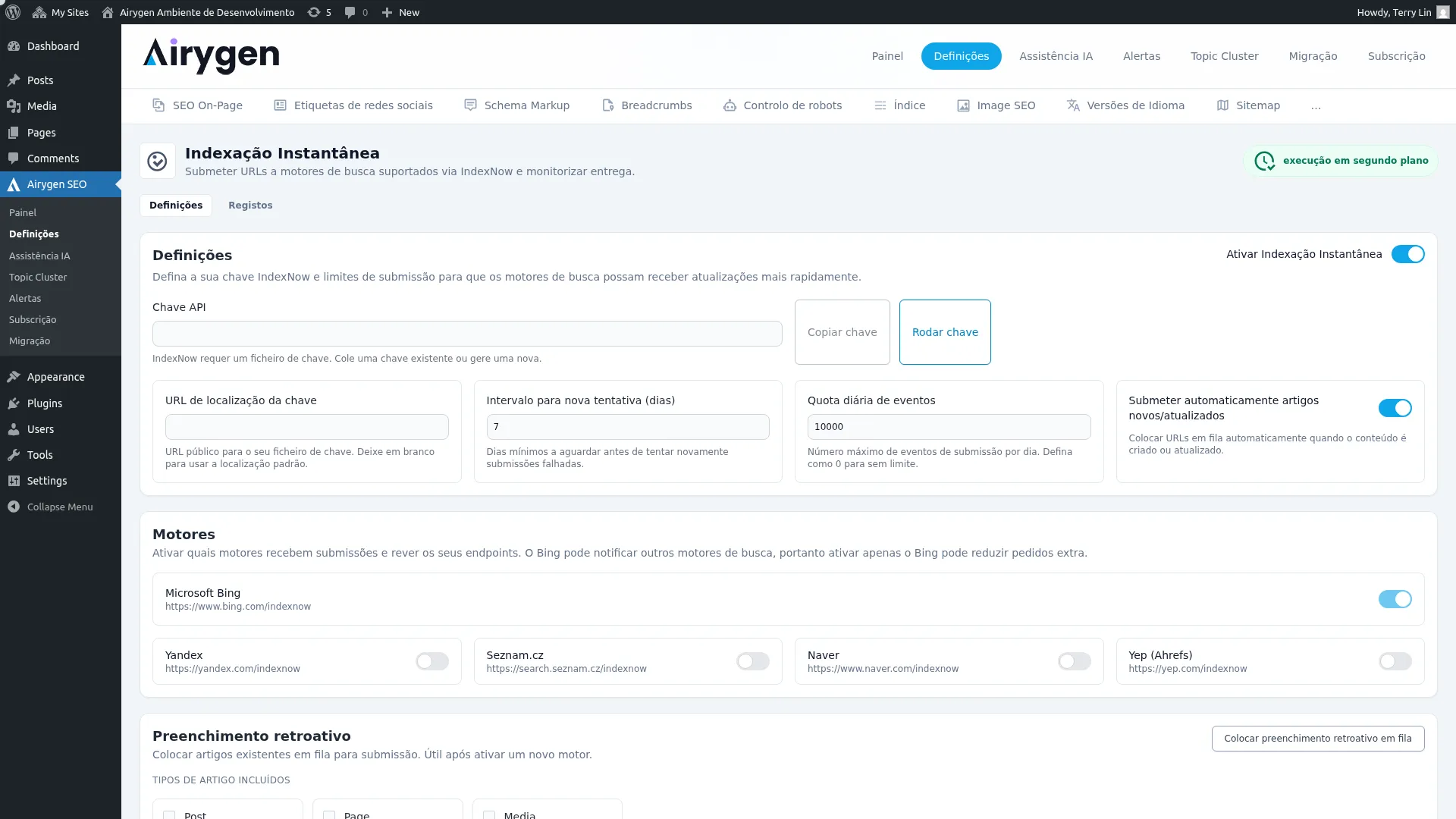Enable the Naver engine toggle
The width and height of the screenshot is (1456, 819).
[1074, 661]
